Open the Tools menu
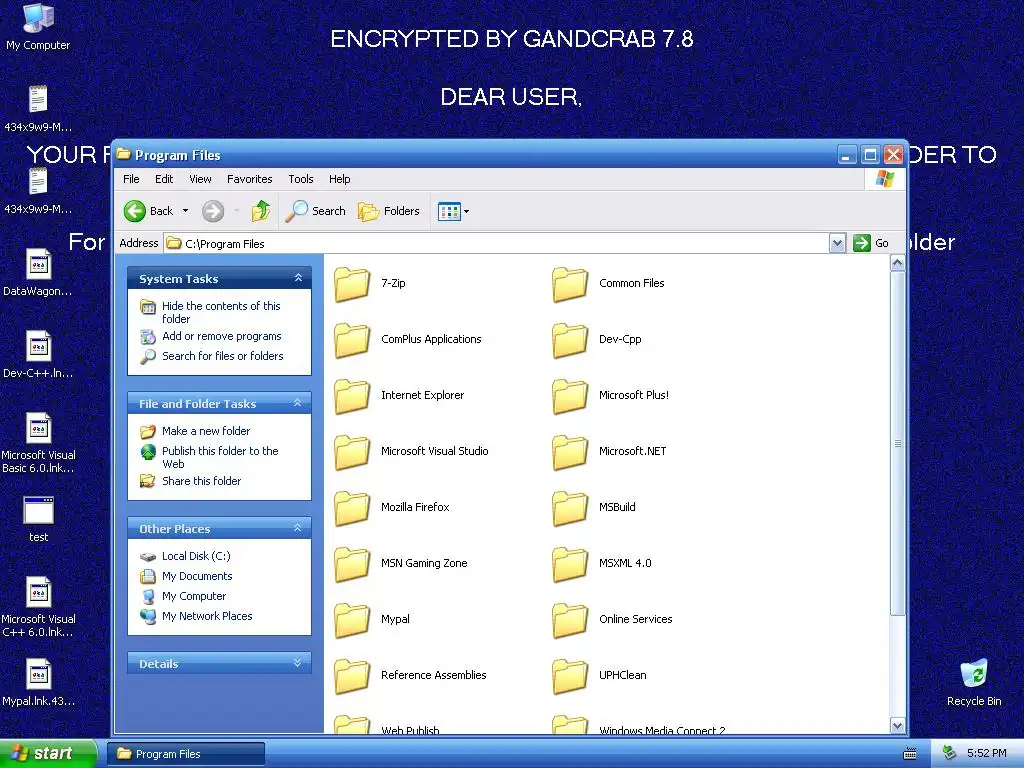This screenshot has width=1024, height=768. point(300,179)
